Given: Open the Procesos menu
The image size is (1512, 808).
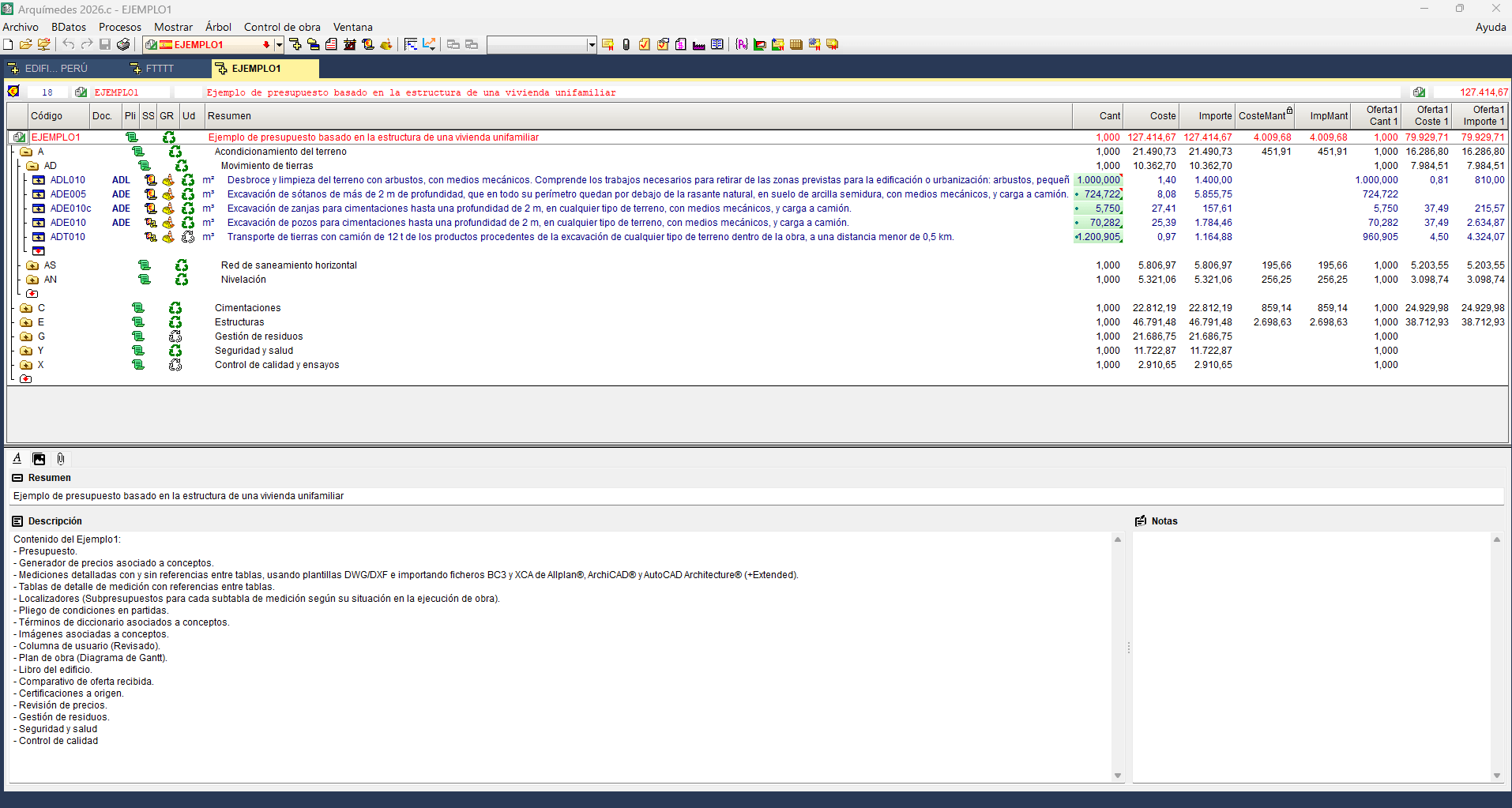Looking at the screenshot, I should 119,27.
